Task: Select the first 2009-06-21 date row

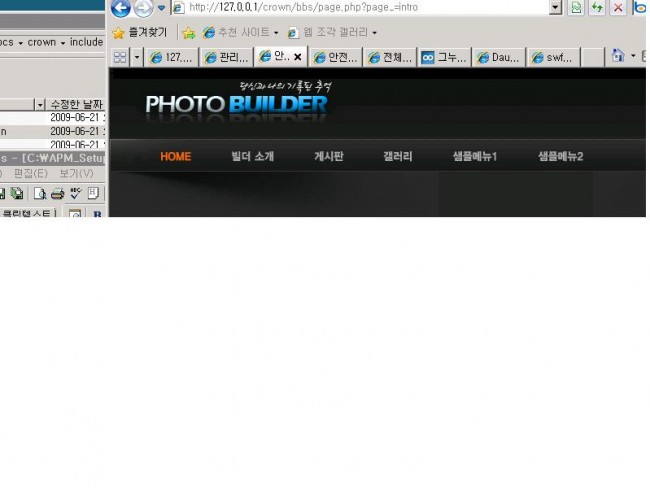Action: coord(53,117)
